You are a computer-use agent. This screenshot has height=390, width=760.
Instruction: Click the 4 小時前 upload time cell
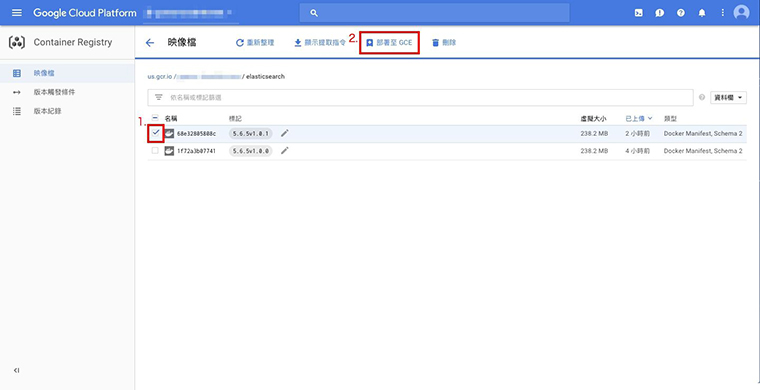tap(637, 151)
